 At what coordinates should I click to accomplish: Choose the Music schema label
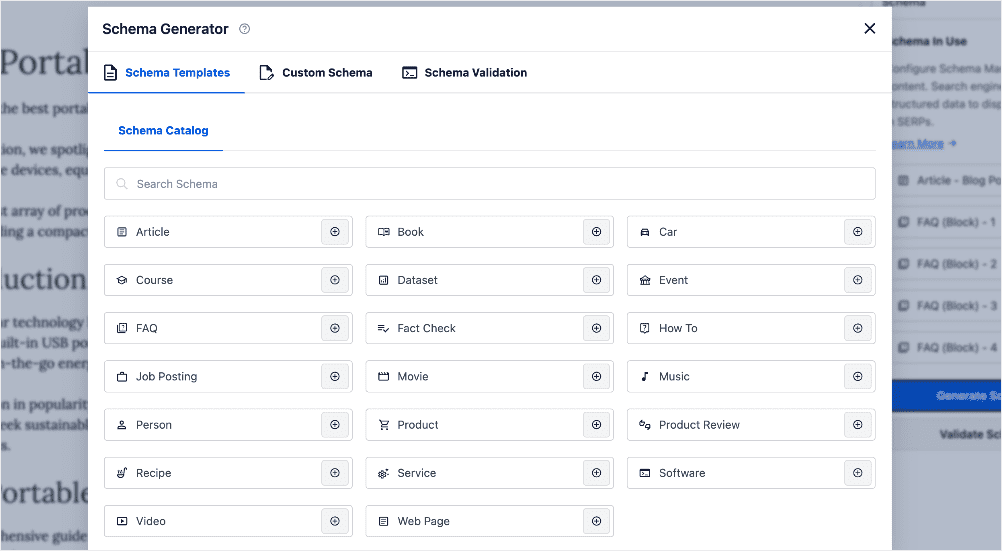[674, 376]
